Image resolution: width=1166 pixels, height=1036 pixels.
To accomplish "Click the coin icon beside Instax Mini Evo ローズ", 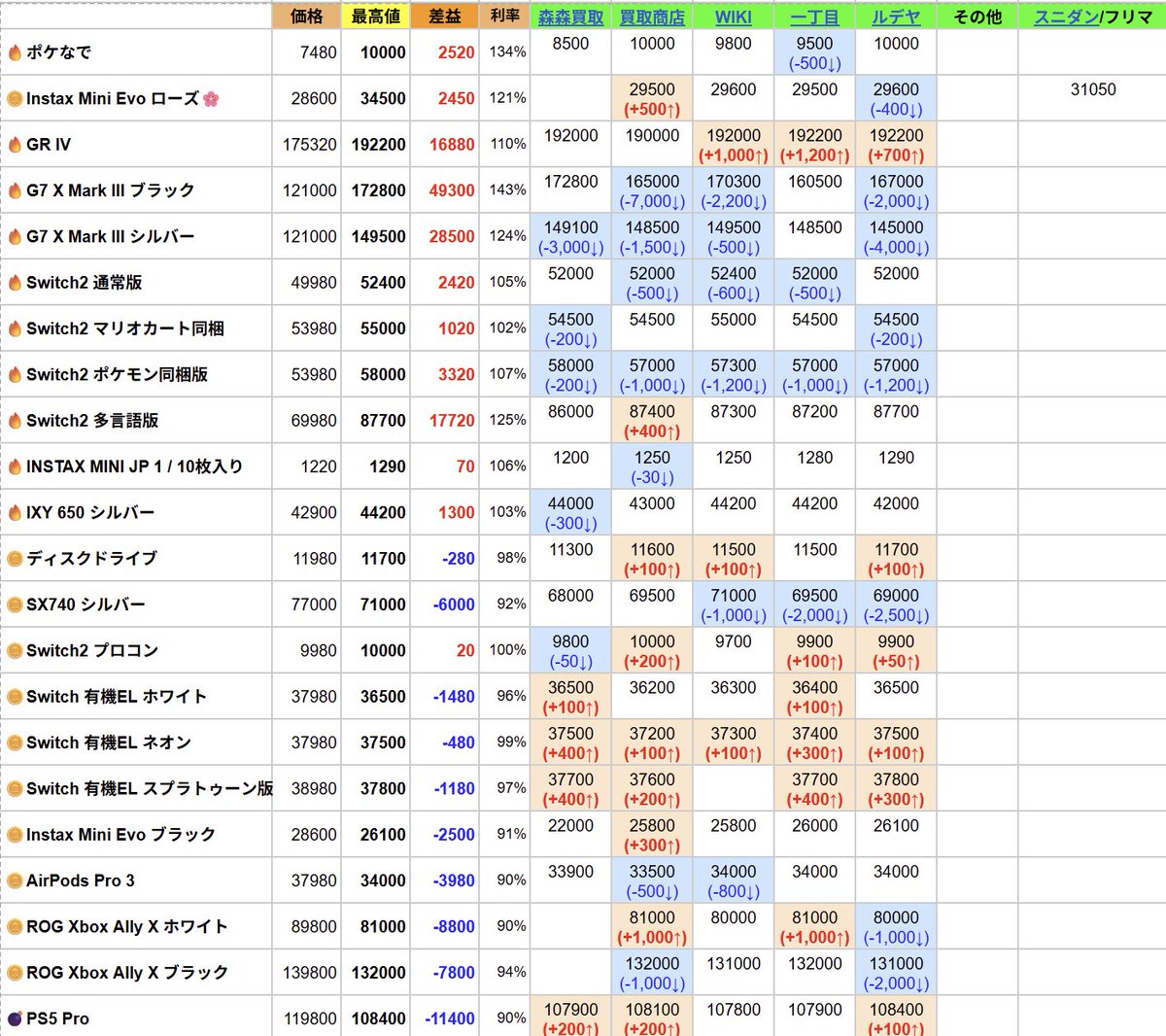I will tap(15, 98).
